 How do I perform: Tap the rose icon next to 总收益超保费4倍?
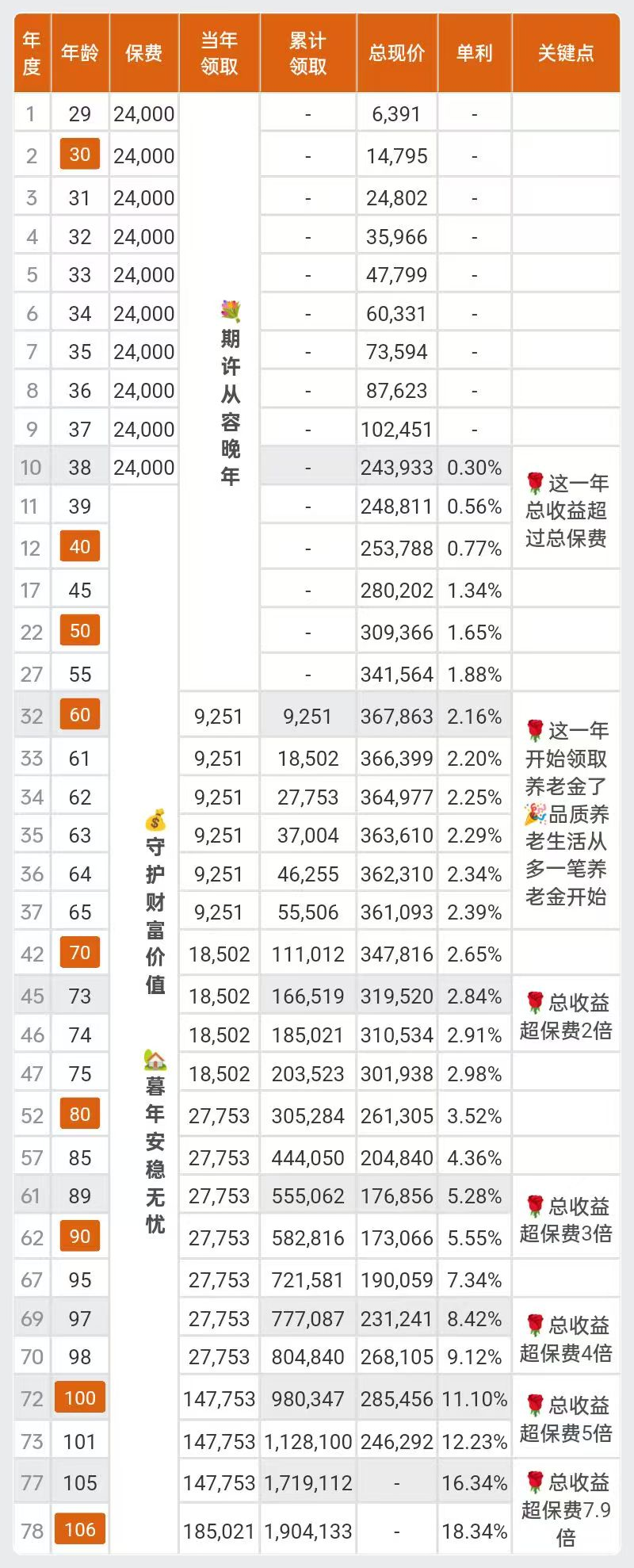pyautogui.click(x=536, y=1325)
